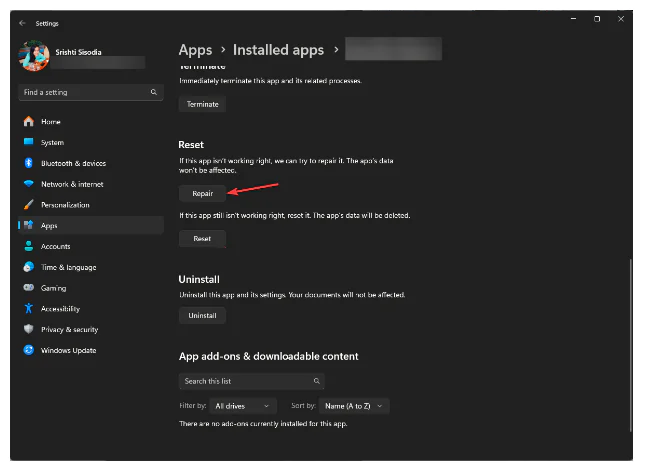Open the Filter by All drives dropdown
The image size is (648, 463).
click(x=243, y=406)
